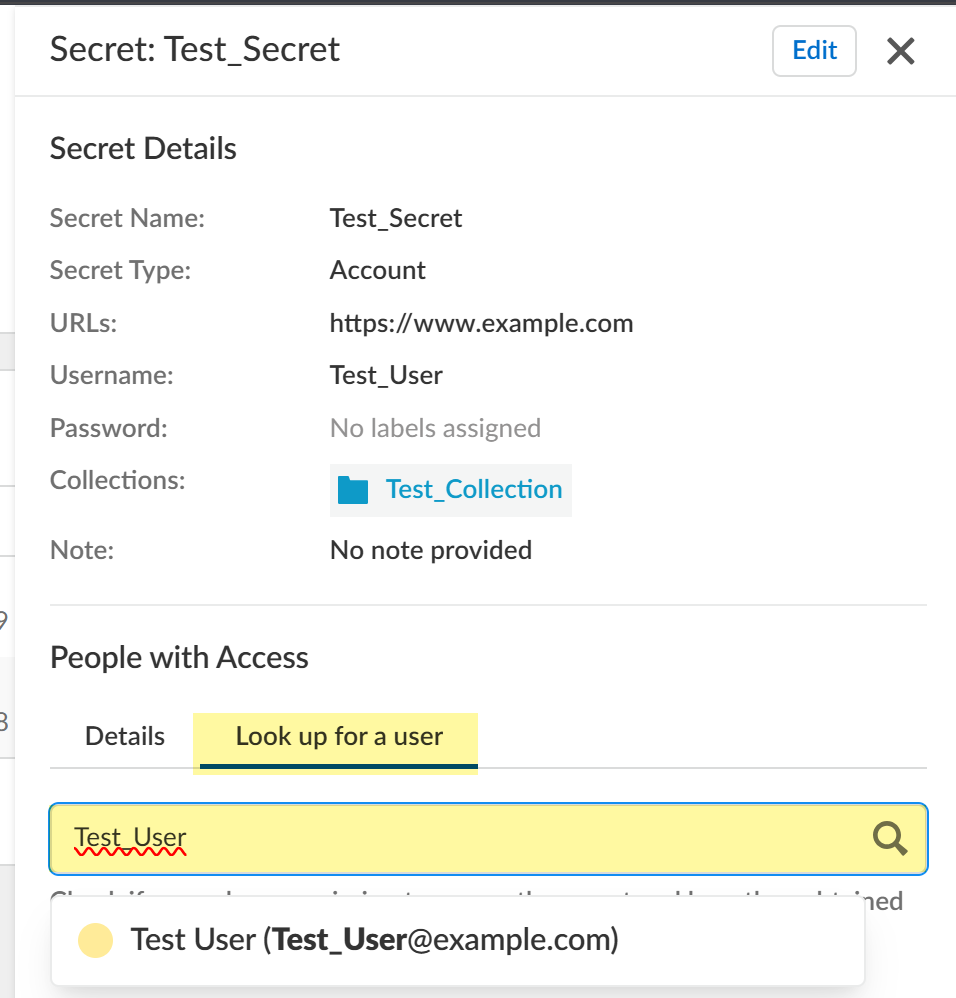Click the Secret Name value Test_Secret
Image resolution: width=956 pixels, height=998 pixels.
[x=396, y=219]
